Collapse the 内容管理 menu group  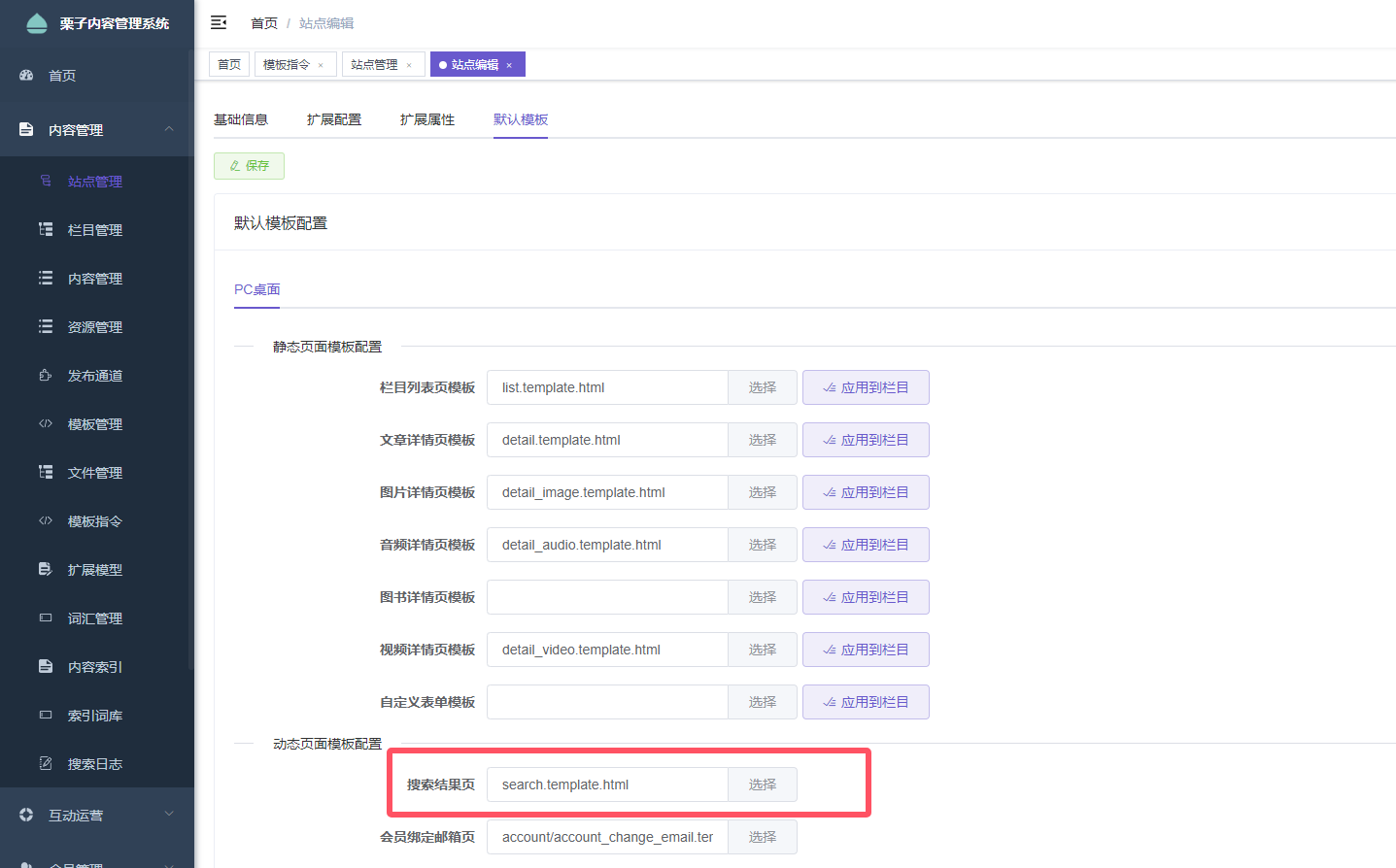point(169,129)
